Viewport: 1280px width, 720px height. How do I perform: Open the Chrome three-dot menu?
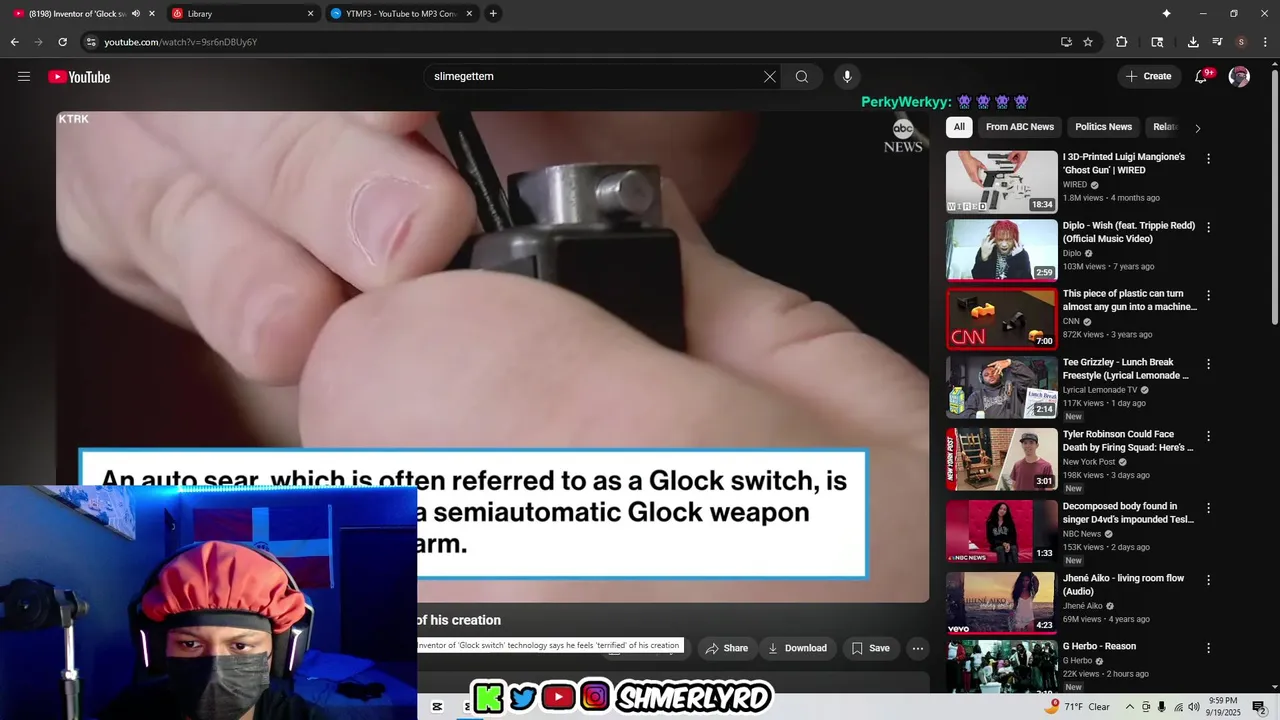(x=1265, y=42)
